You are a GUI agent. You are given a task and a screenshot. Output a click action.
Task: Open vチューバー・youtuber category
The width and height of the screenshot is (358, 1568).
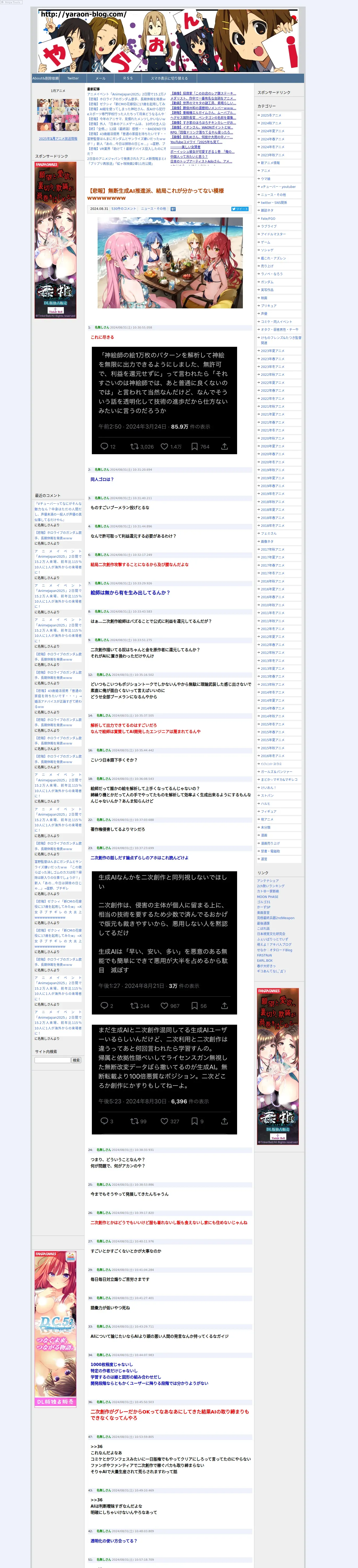278,187
